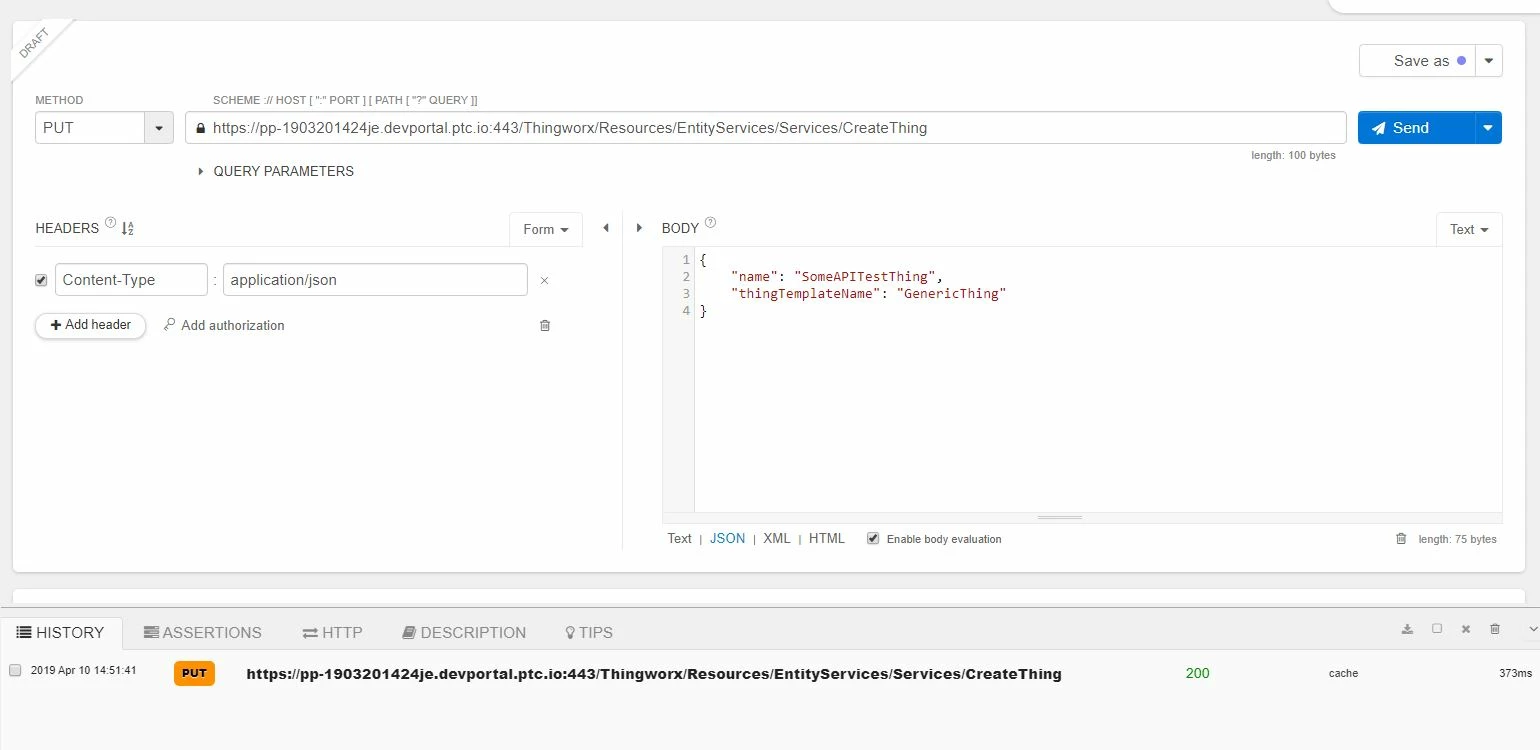
Task: Collapse the bottom panel with the chevron
Action: 1533,629
